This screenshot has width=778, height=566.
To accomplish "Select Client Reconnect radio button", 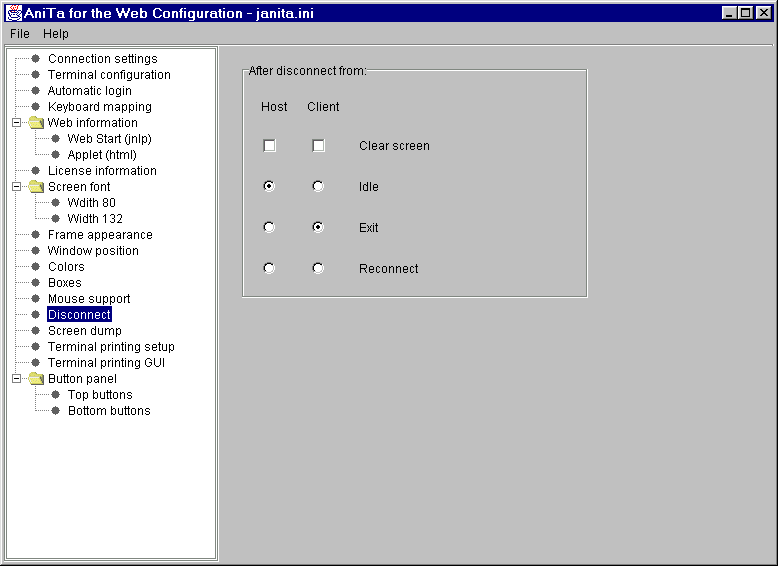I will (318, 268).
